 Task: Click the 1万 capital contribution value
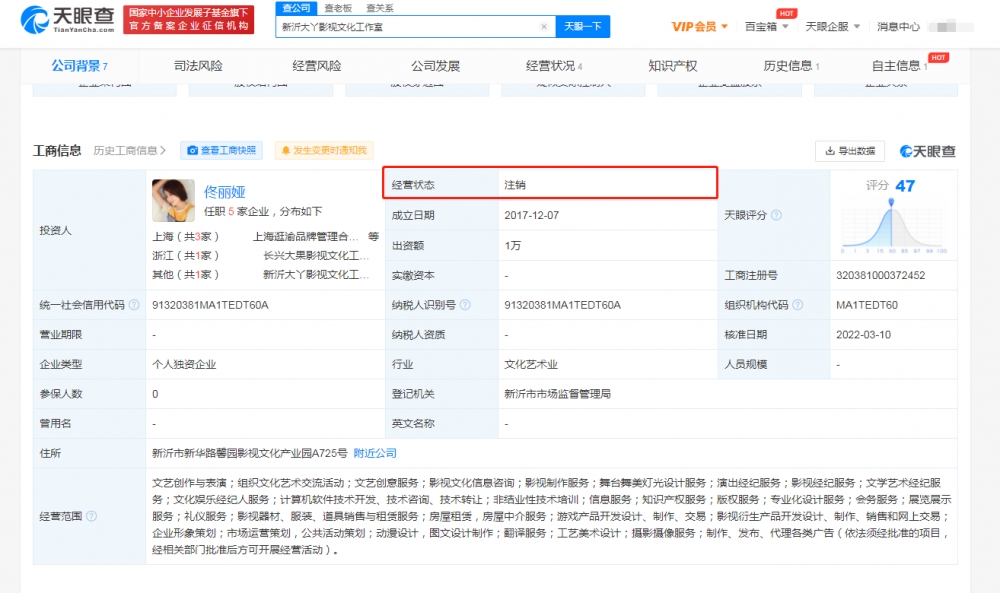click(x=512, y=245)
